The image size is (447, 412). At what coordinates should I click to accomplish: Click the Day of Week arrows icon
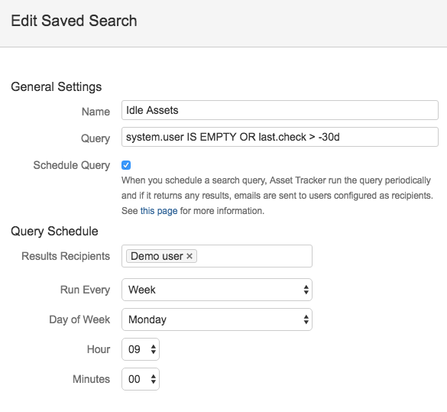coord(306,319)
